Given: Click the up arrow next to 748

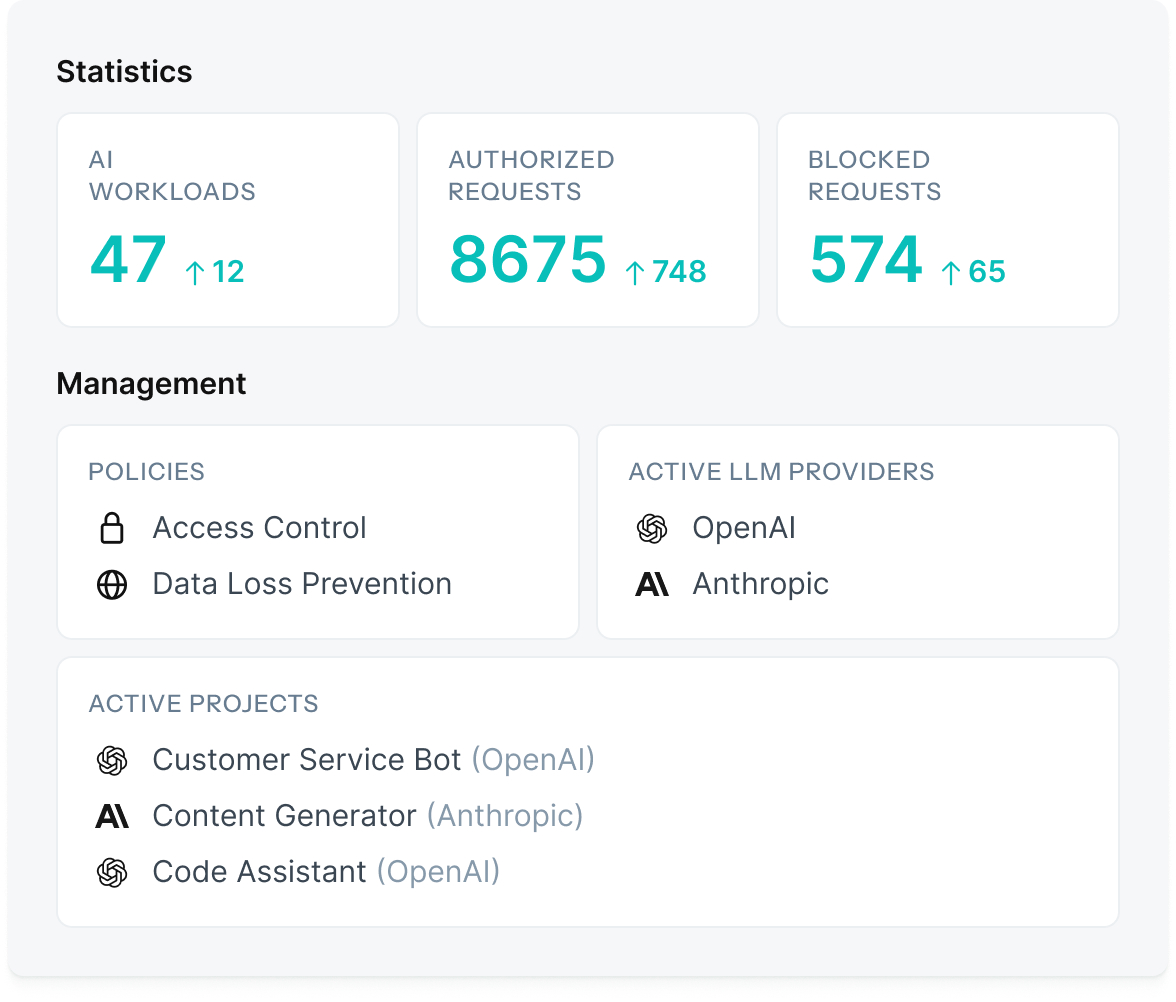Looking at the screenshot, I should 635,272.
